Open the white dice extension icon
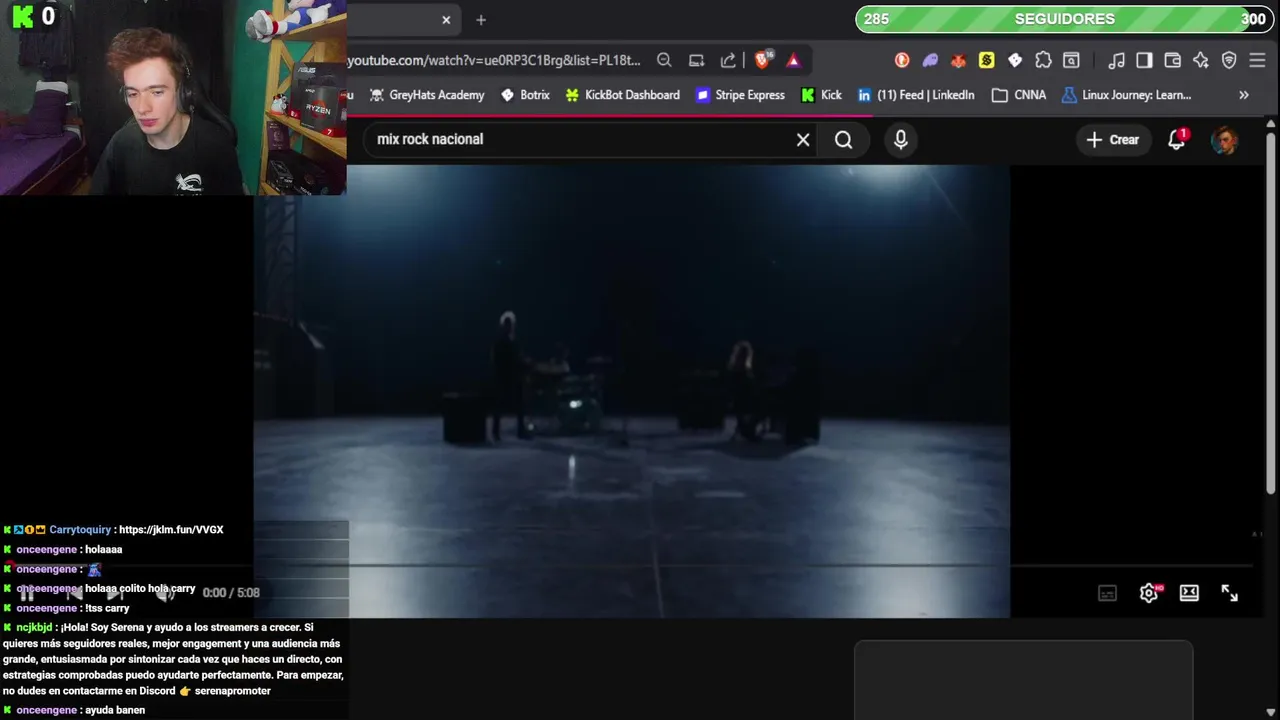 (x=1015, y=60)
